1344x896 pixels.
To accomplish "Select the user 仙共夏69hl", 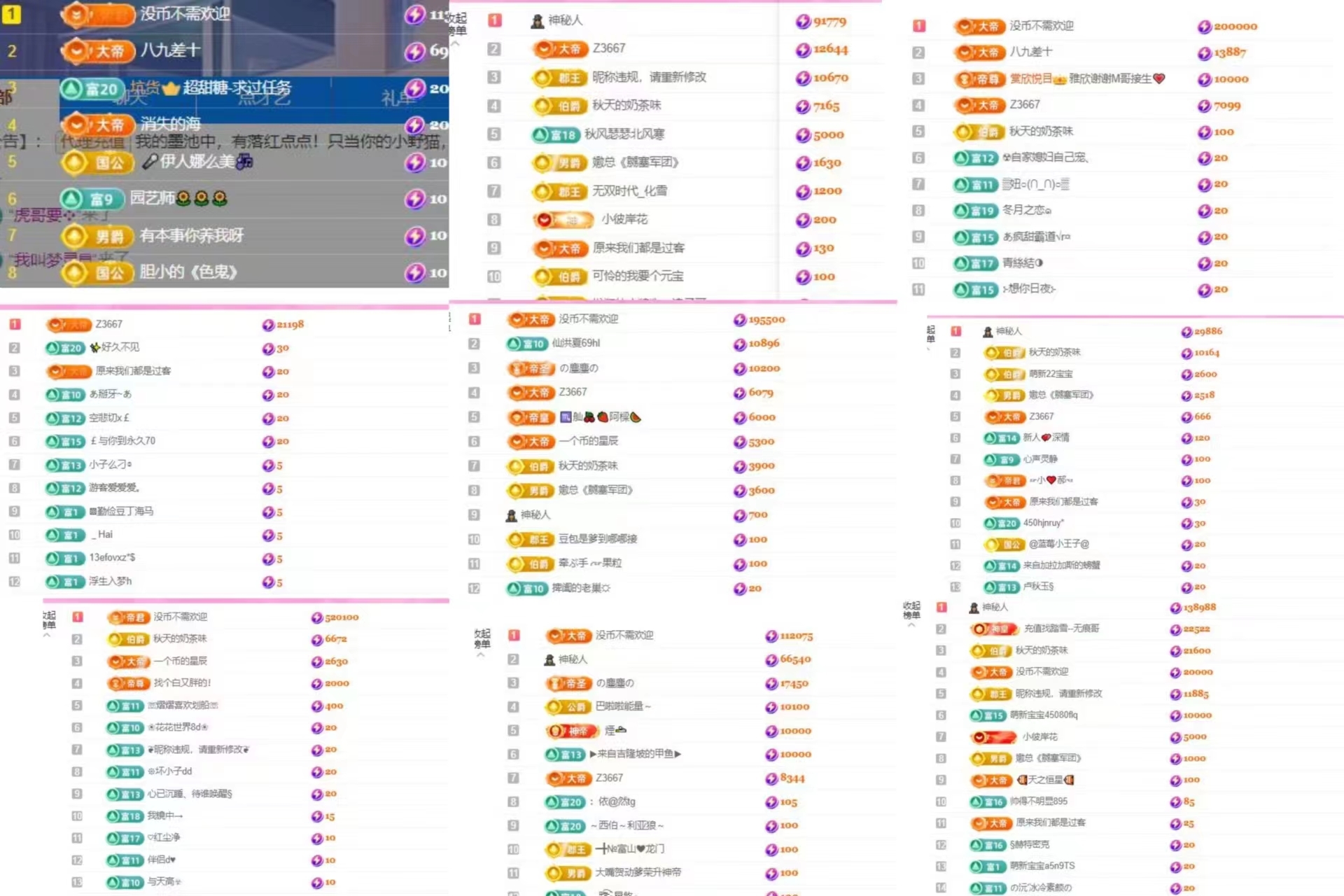I will point(575,343).
